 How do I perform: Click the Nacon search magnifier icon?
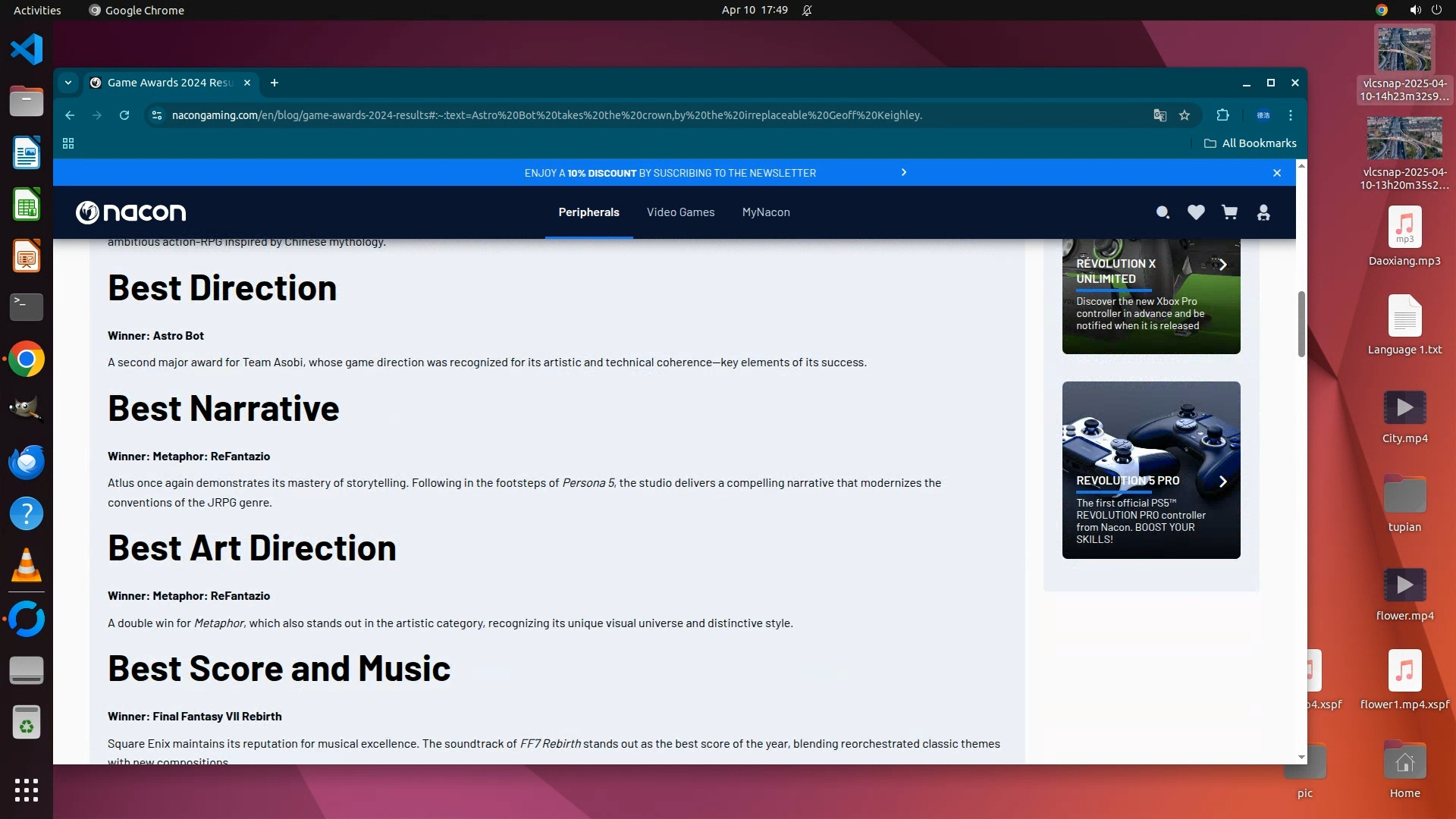coord(1163,212)
